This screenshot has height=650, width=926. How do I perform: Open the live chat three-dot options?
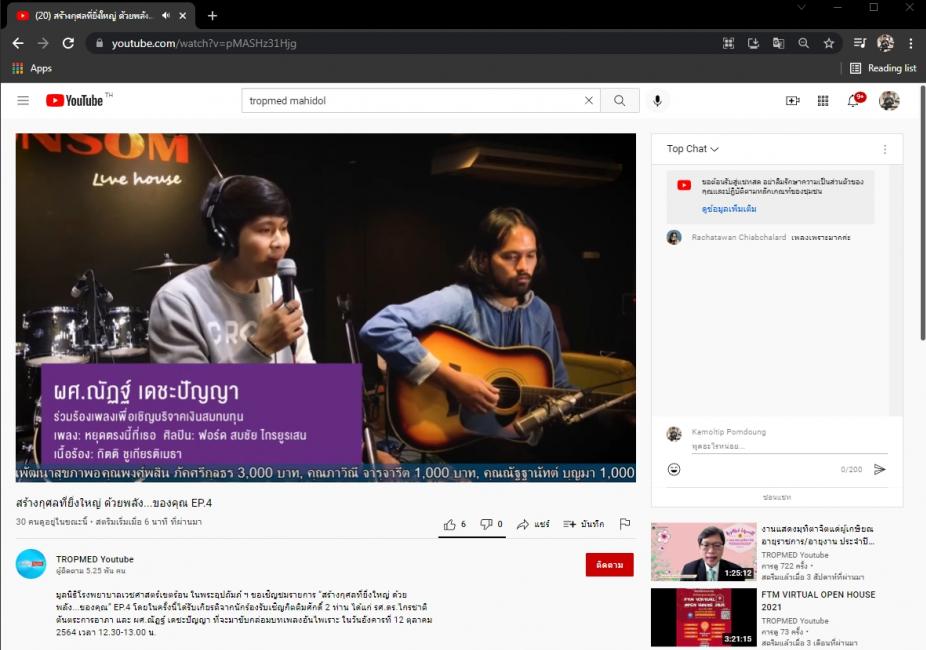pos(885,149)
